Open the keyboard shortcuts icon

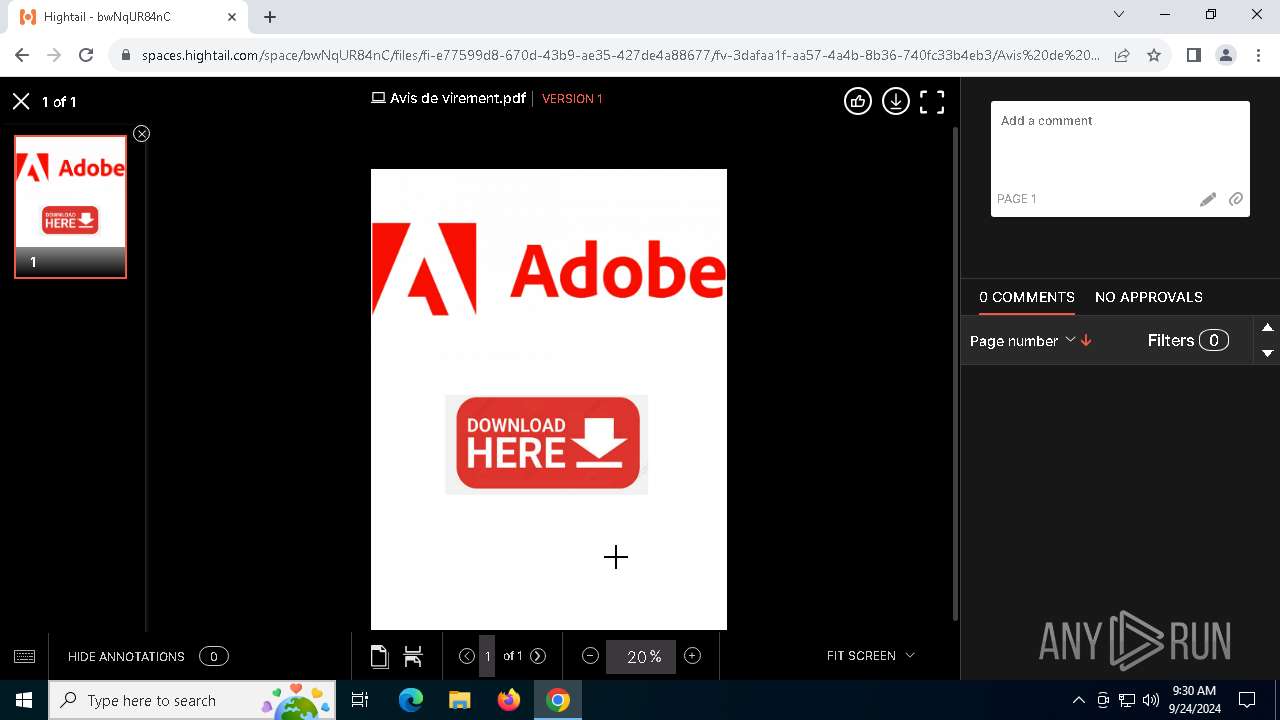tap(25, 656)
